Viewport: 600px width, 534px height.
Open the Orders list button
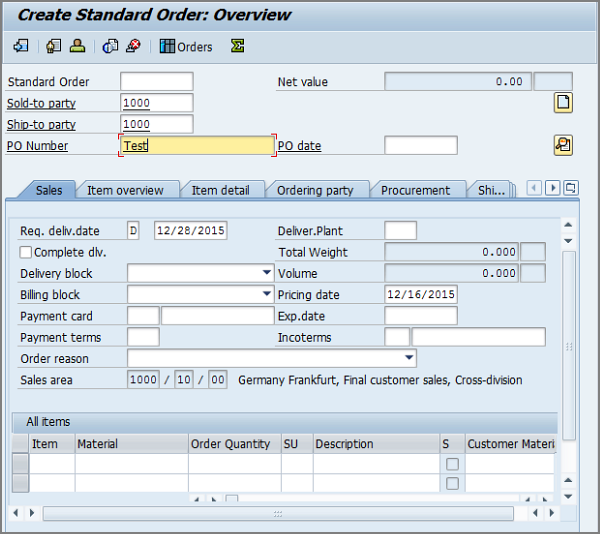[x=186, y=47]
